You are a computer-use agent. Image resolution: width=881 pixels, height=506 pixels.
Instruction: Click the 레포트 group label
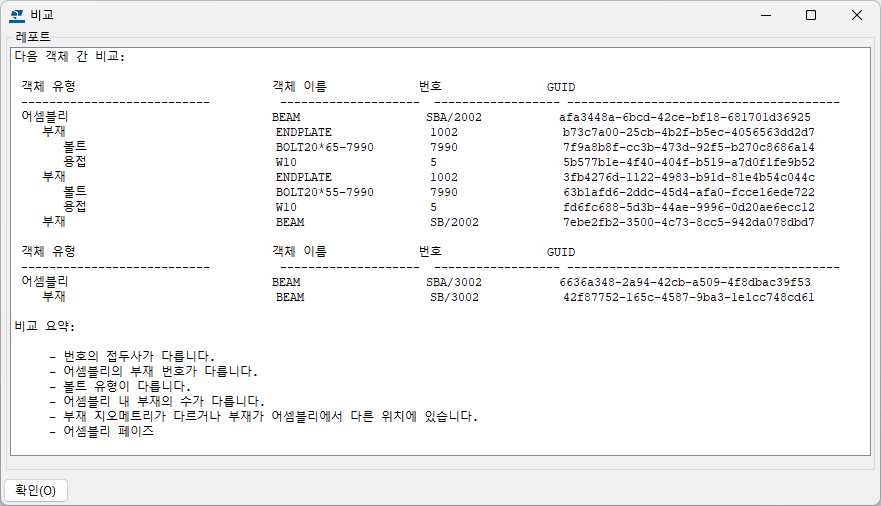(x=33, y=37)
